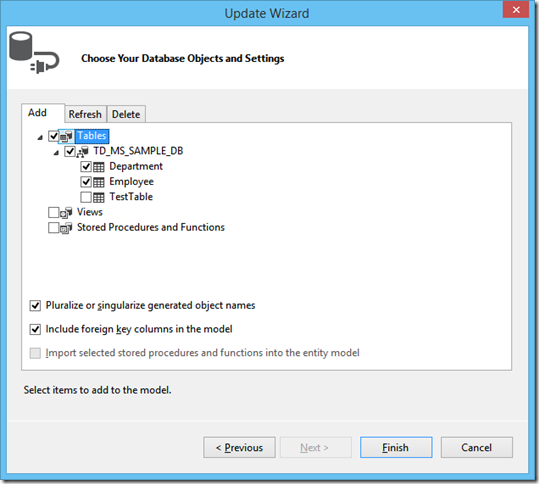Click the database connection icon in header
Viewport: 539px width, 484px height.
[x=34, y=53]
